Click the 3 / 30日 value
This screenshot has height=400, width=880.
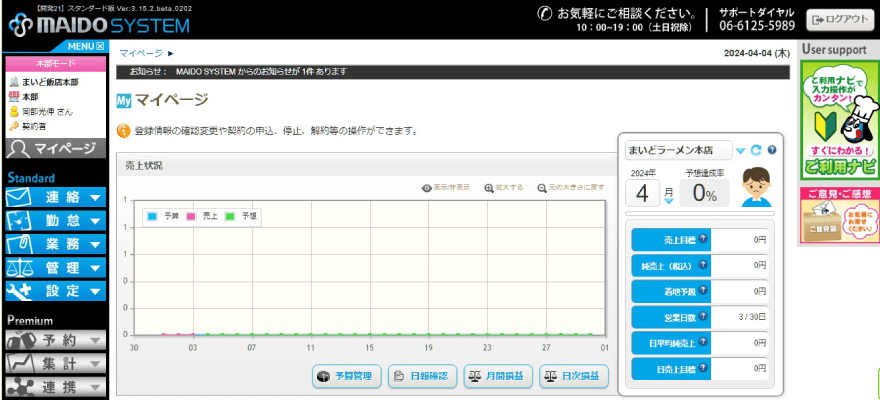(x=753, y=317)
